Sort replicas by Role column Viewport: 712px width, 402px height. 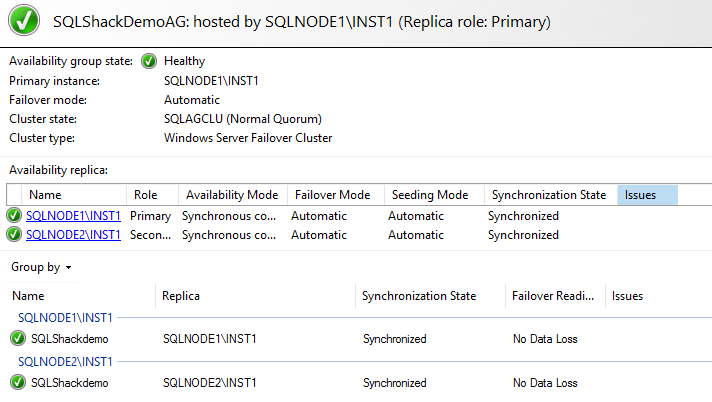[x=145, y=195]
